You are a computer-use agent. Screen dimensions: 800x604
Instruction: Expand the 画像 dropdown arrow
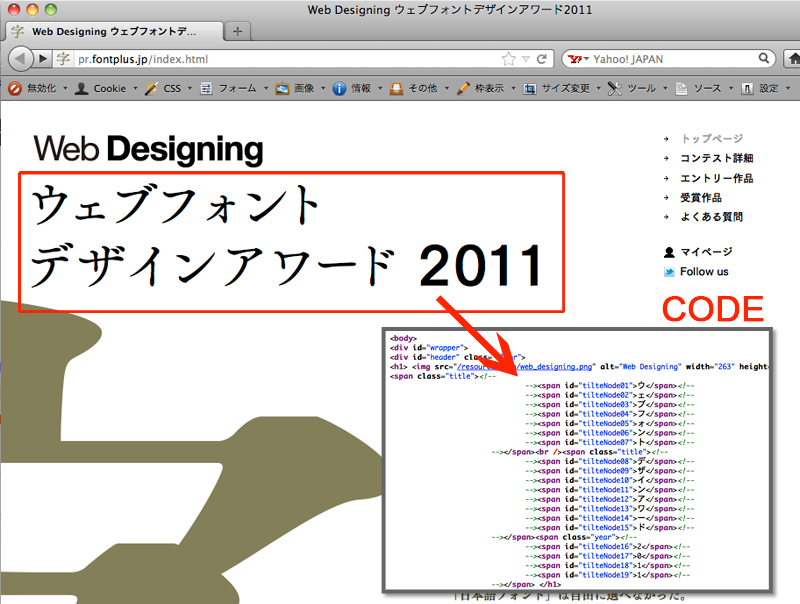[x=323, y=89]
